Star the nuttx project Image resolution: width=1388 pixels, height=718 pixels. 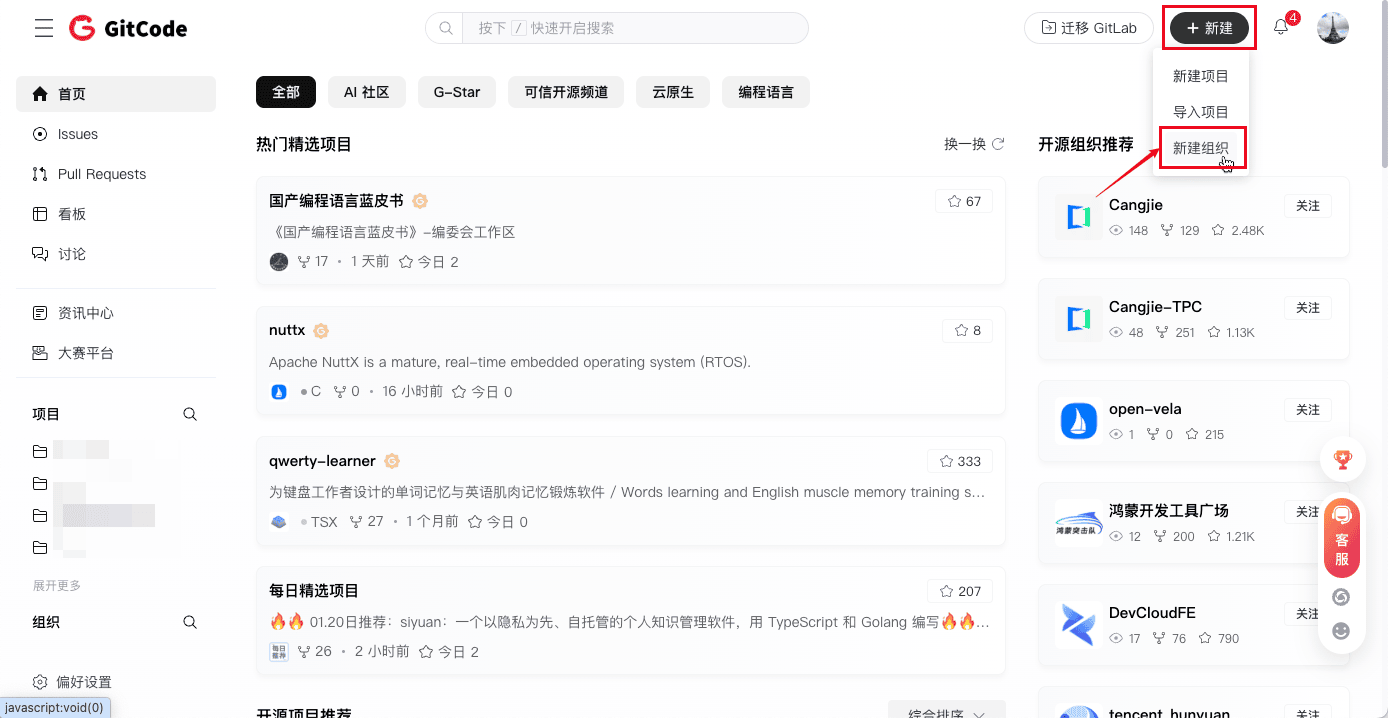[967, 331]
